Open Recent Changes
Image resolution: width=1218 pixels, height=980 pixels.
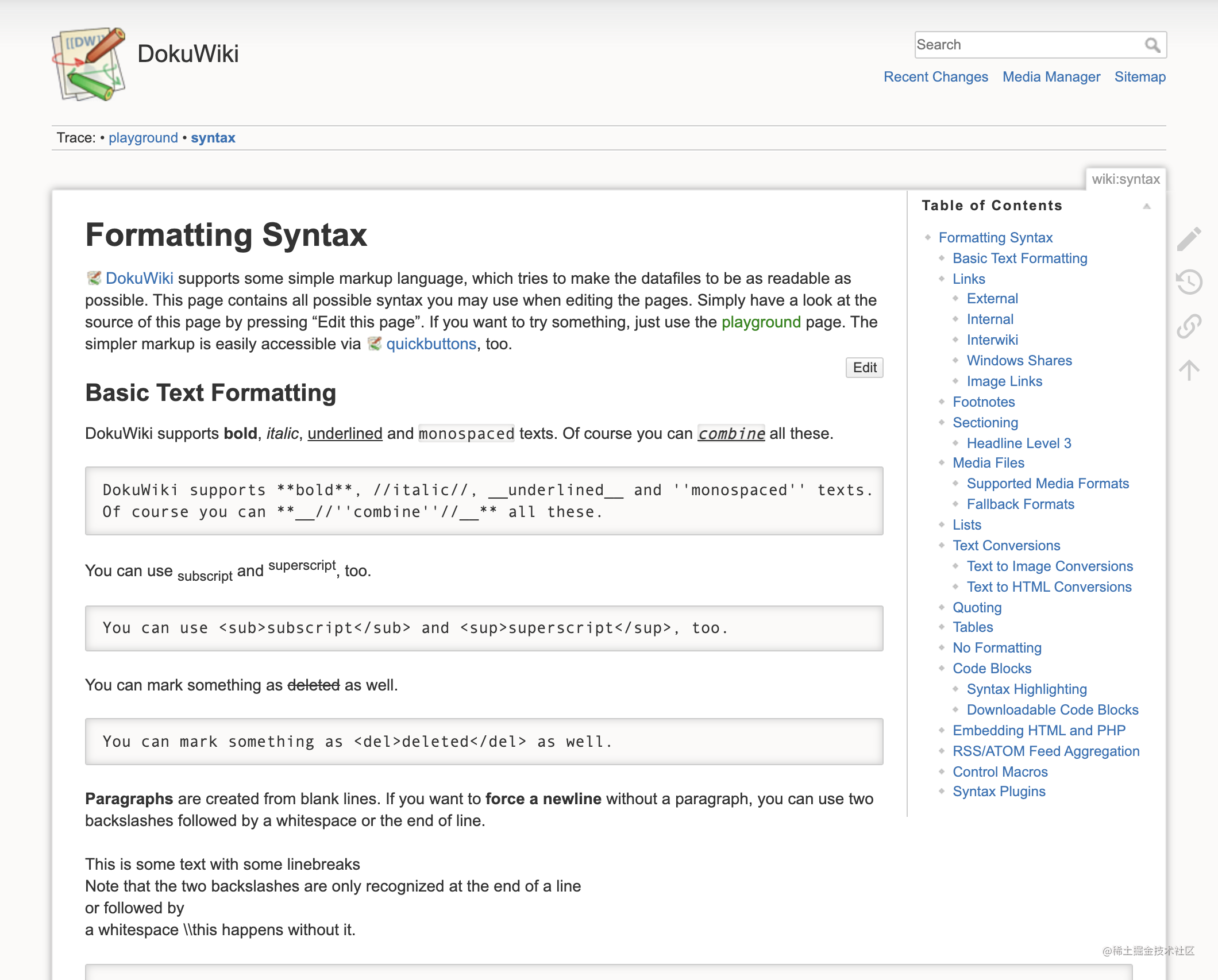pyautogui.click(x=935, y=76)
